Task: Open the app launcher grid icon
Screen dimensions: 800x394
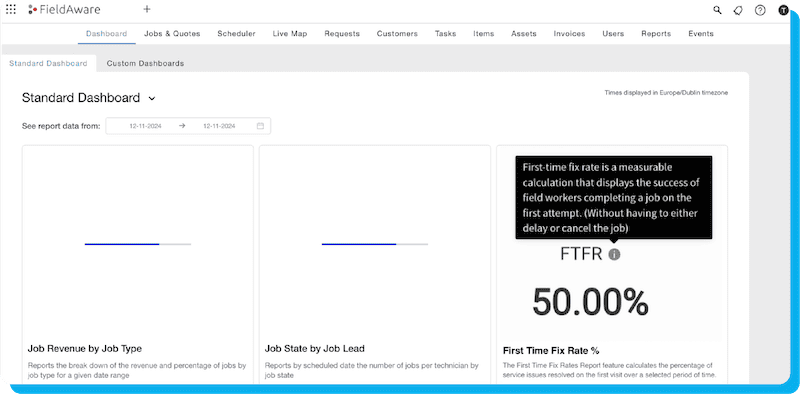Action: pyautogui.click(x=11, y=9)
